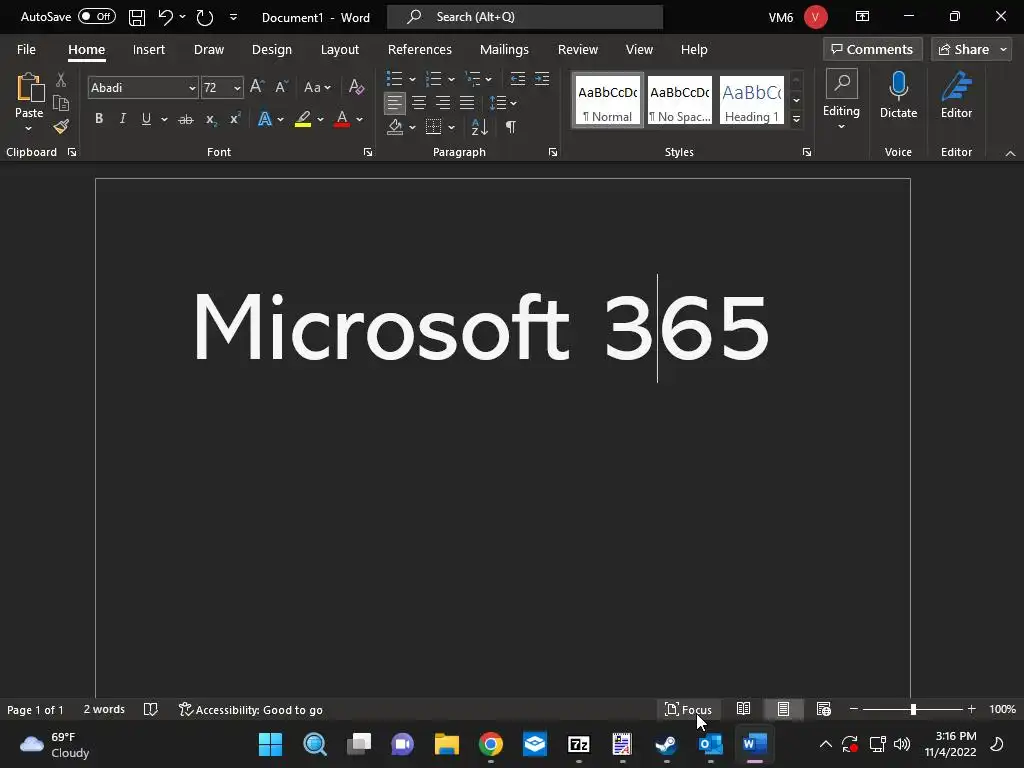The image size is (1024, 768).
Task: Click the Copy icon
Action: pos(61,103)
